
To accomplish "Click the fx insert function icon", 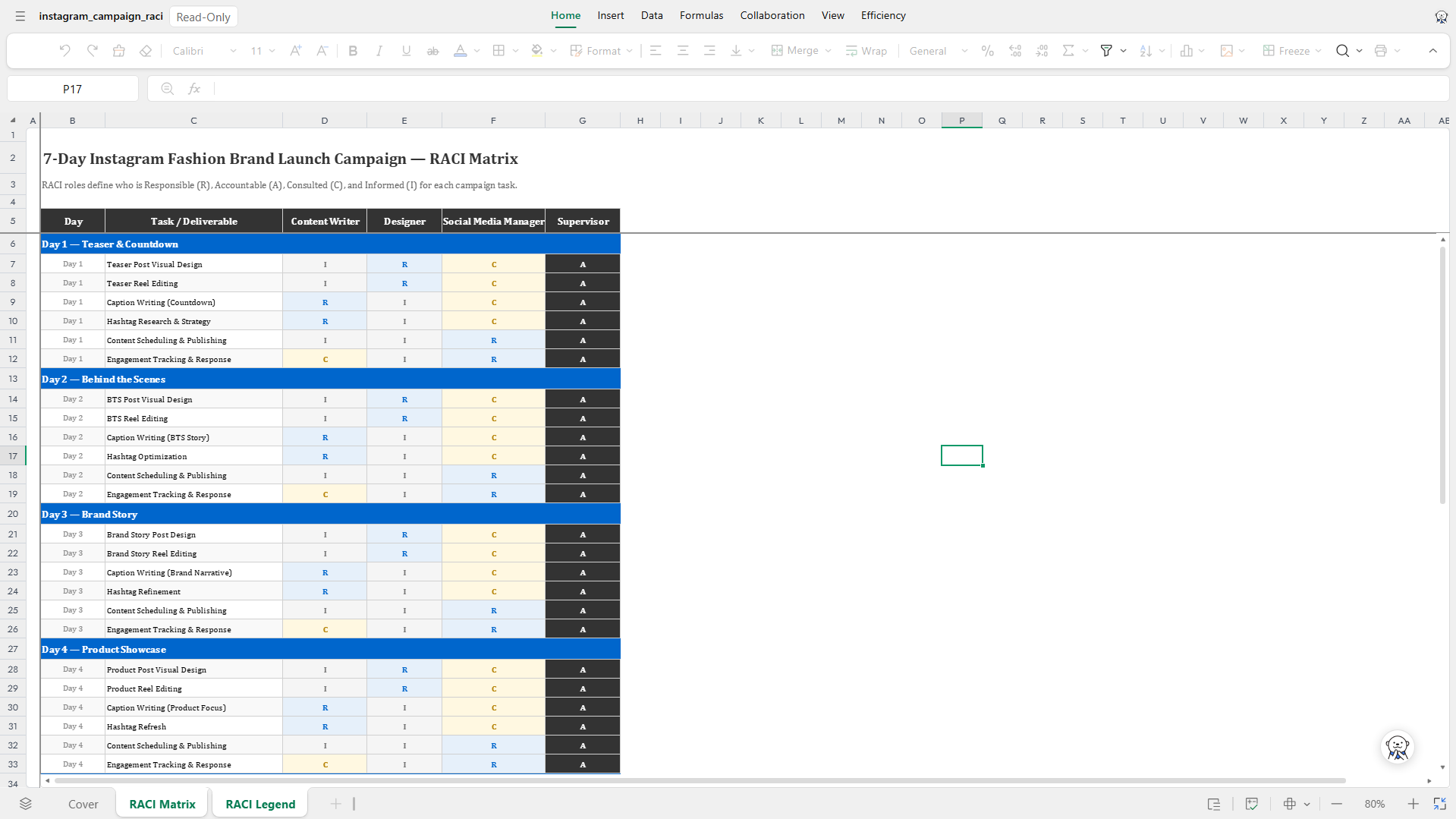I will 194,89.
